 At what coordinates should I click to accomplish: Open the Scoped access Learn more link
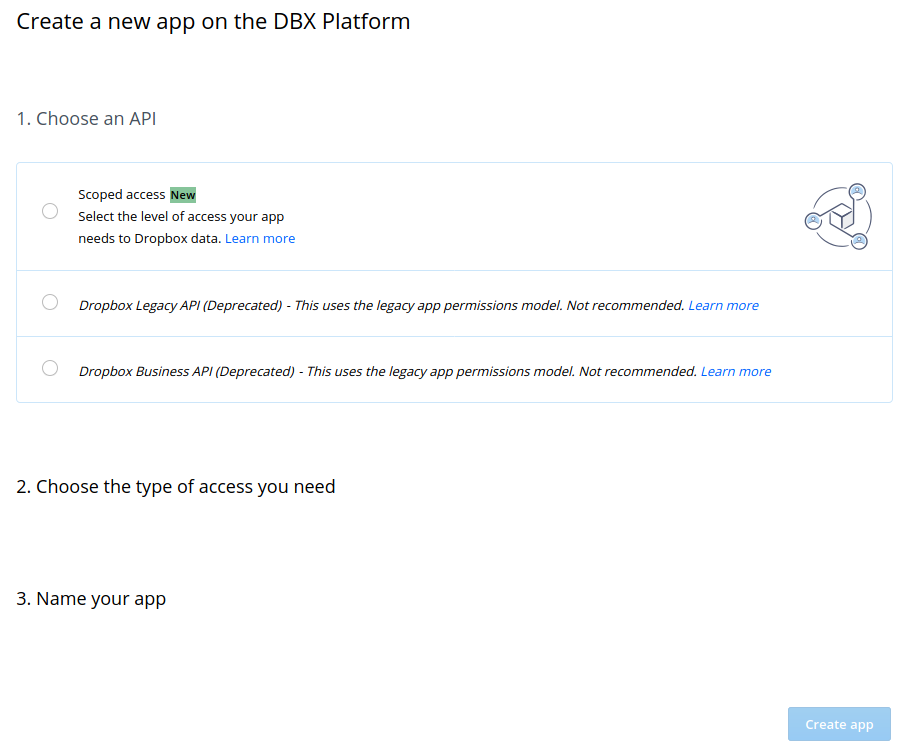click(x=260, y=238)
